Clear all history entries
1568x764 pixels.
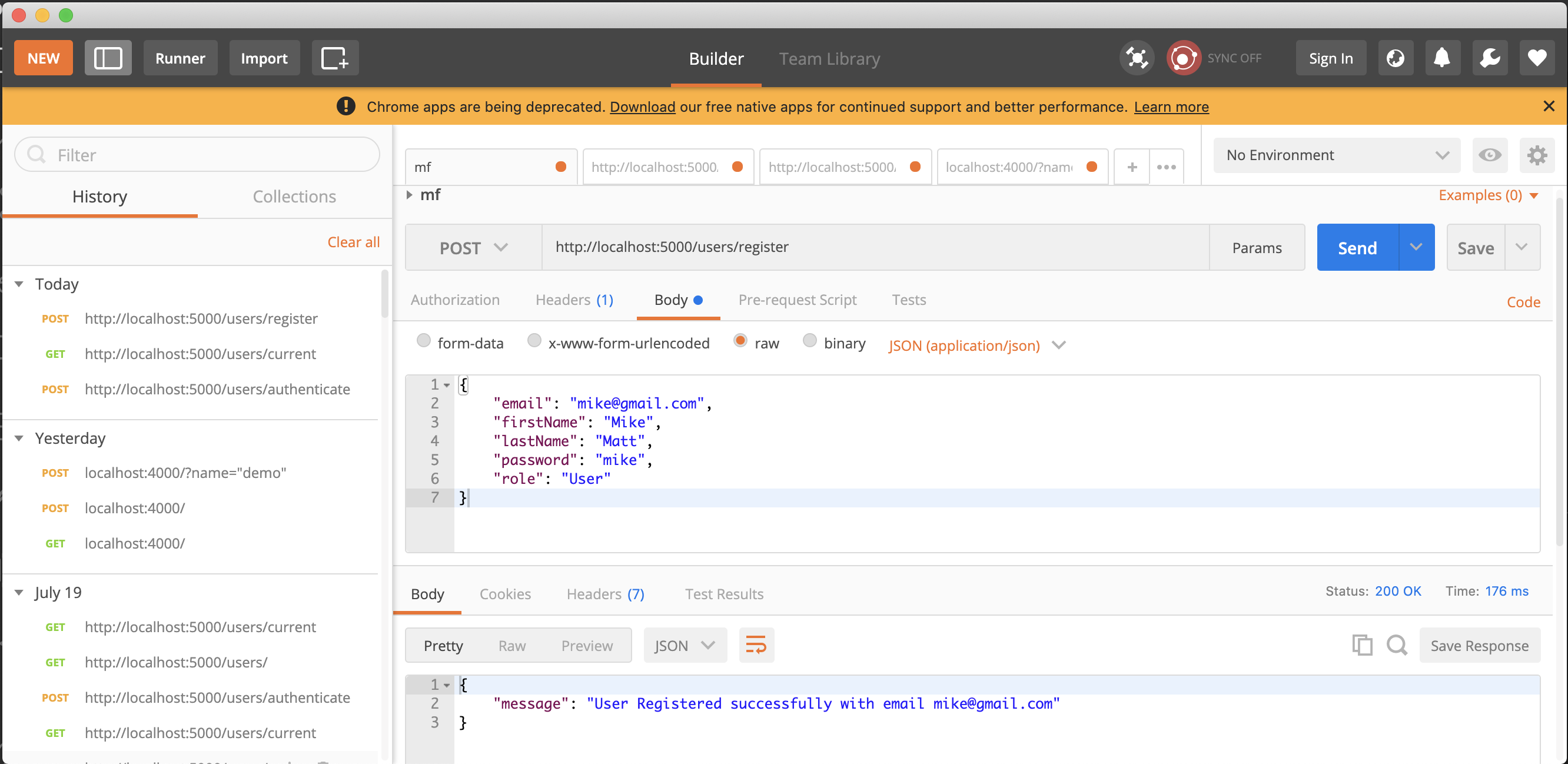tap(353, 242)
